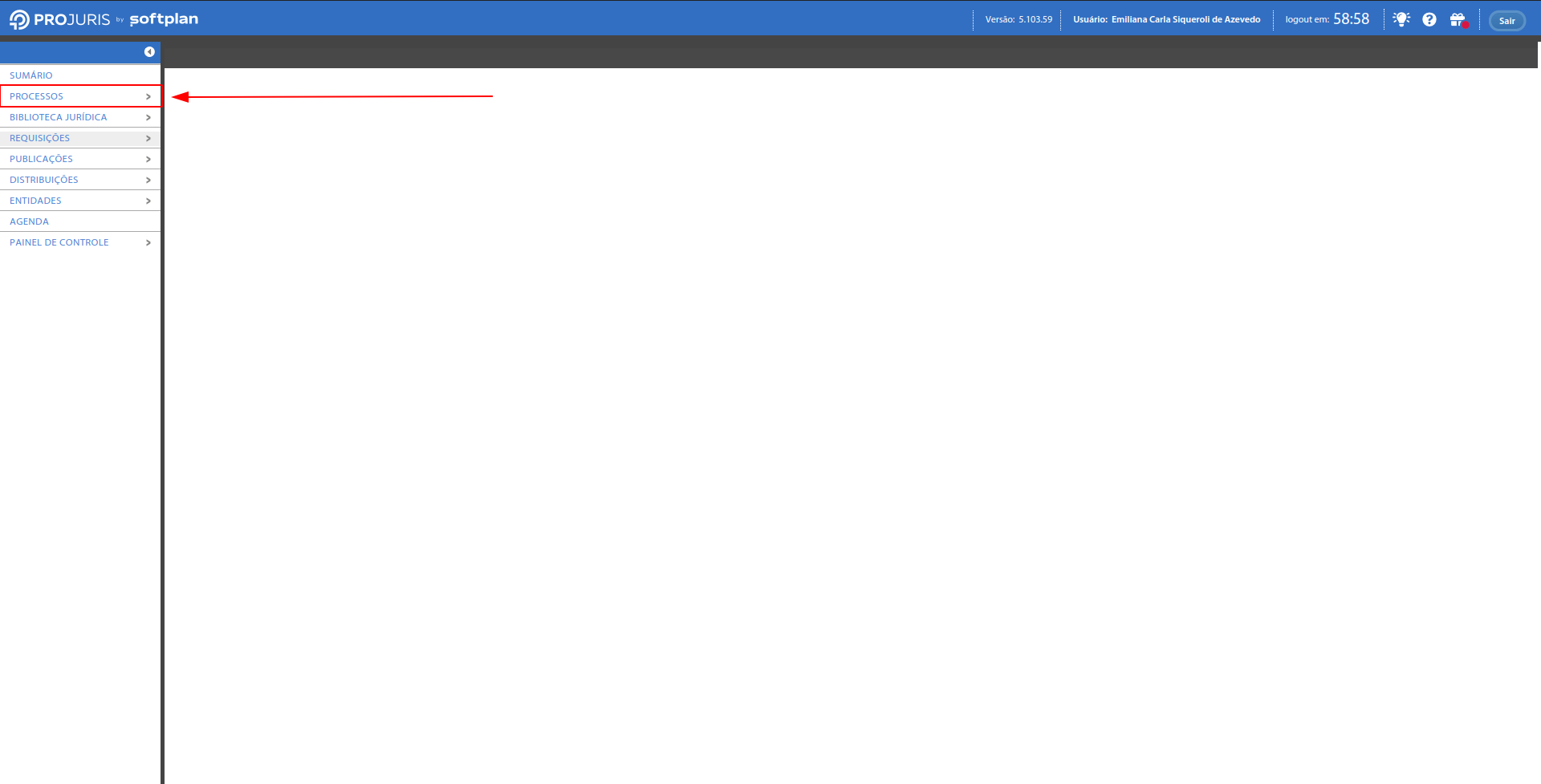Select the Requisições menu entry

tap(40, 138)
